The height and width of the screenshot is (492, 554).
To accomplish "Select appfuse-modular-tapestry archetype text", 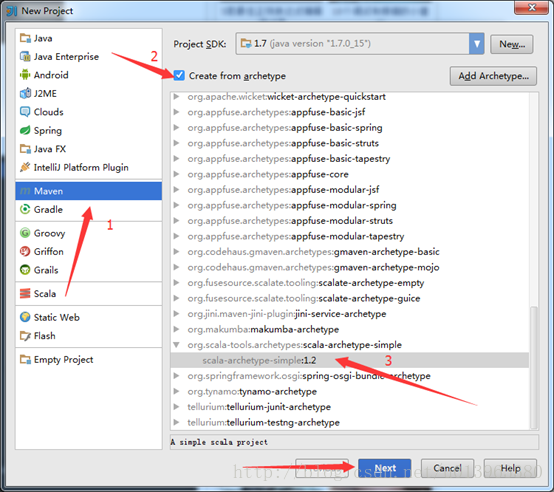I will coord(348,236).
